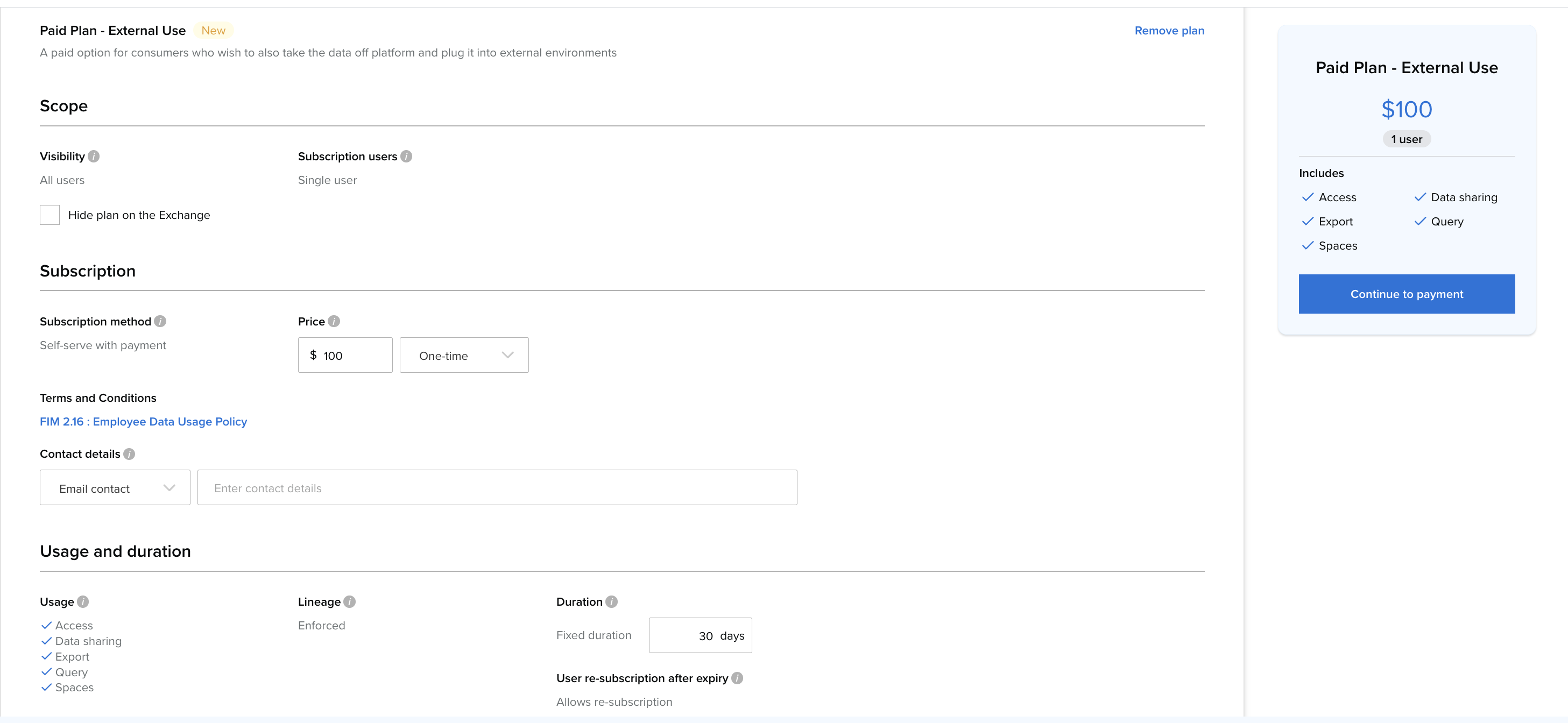Click the Subscription method info icon
1568x723 pixels.
[160, 321]
